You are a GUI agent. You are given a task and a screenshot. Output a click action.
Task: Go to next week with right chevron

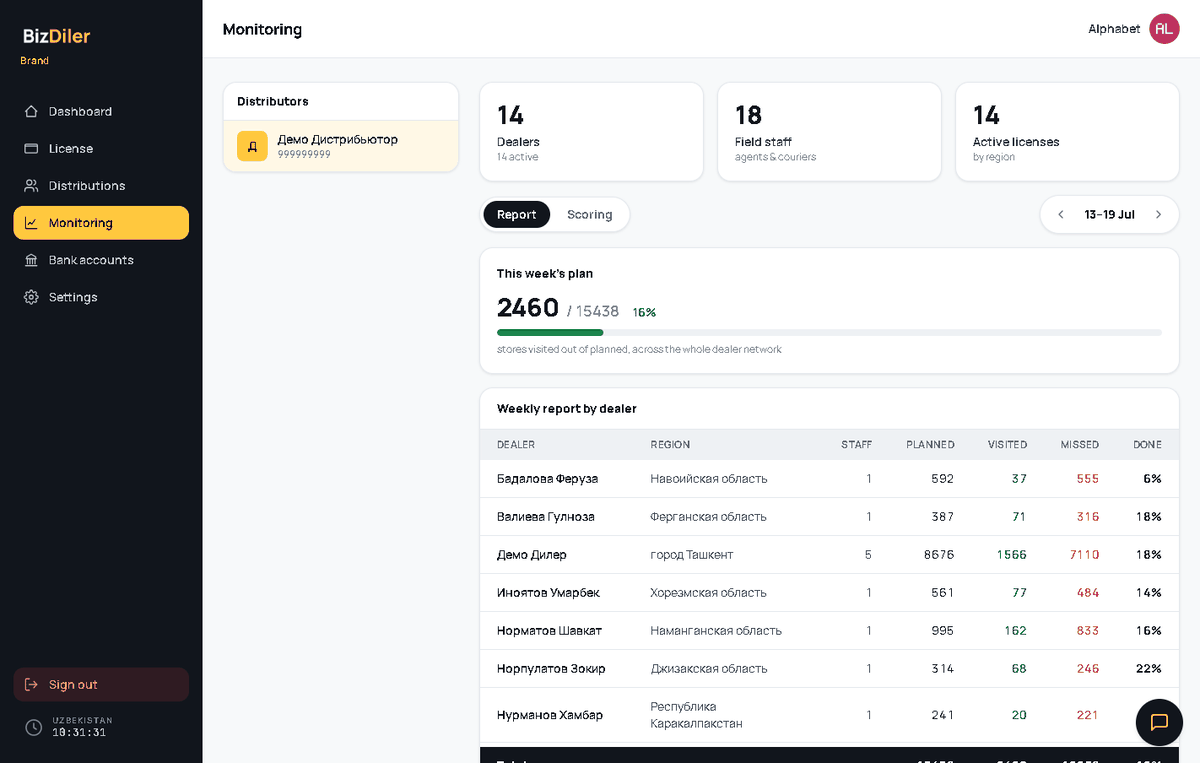(1158, 214)
